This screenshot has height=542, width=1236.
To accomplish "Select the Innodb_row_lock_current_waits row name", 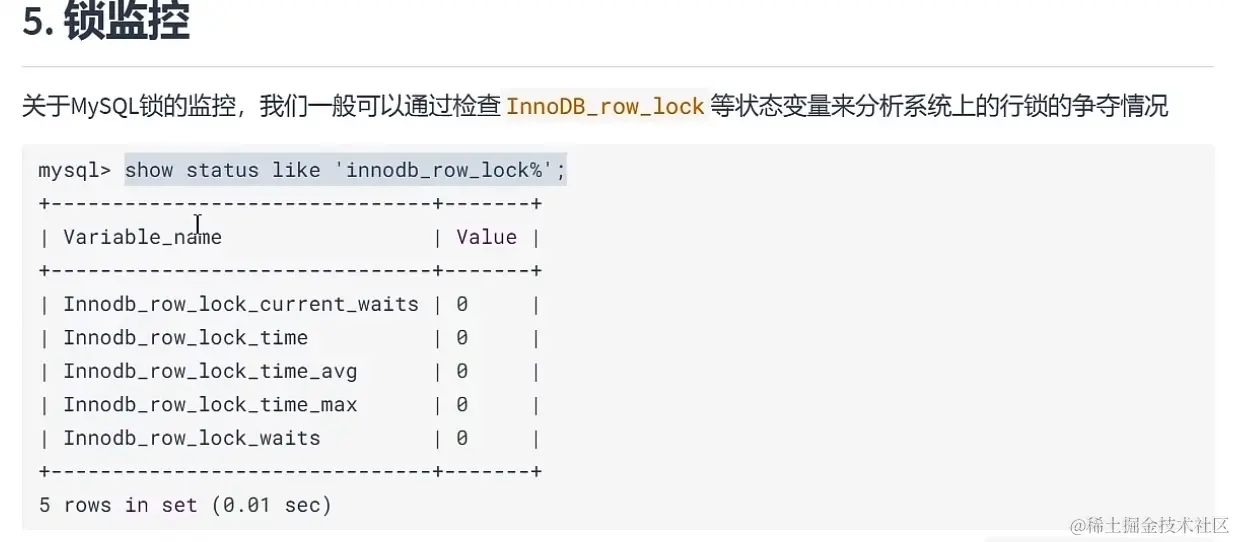I will tap(241, 304).
